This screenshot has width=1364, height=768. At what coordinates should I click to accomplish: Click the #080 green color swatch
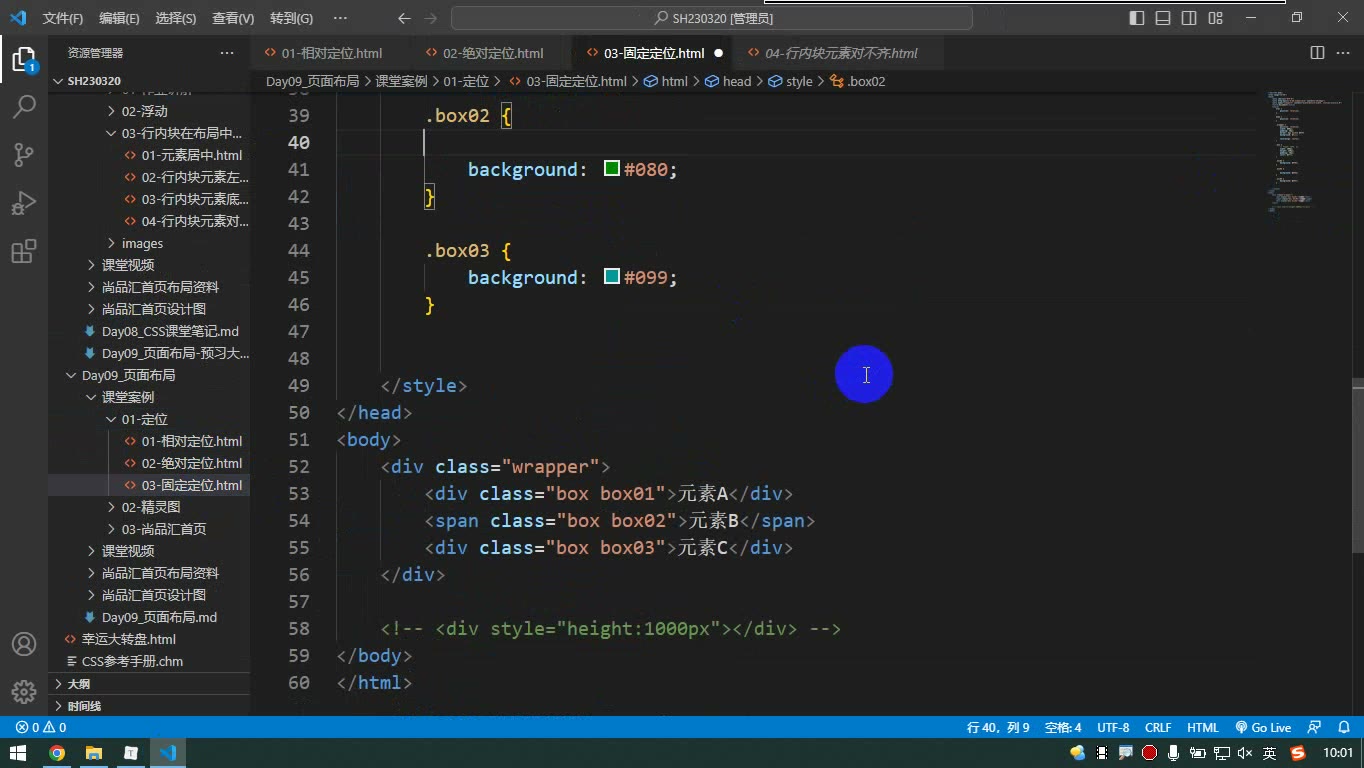[x=612, y=169]
